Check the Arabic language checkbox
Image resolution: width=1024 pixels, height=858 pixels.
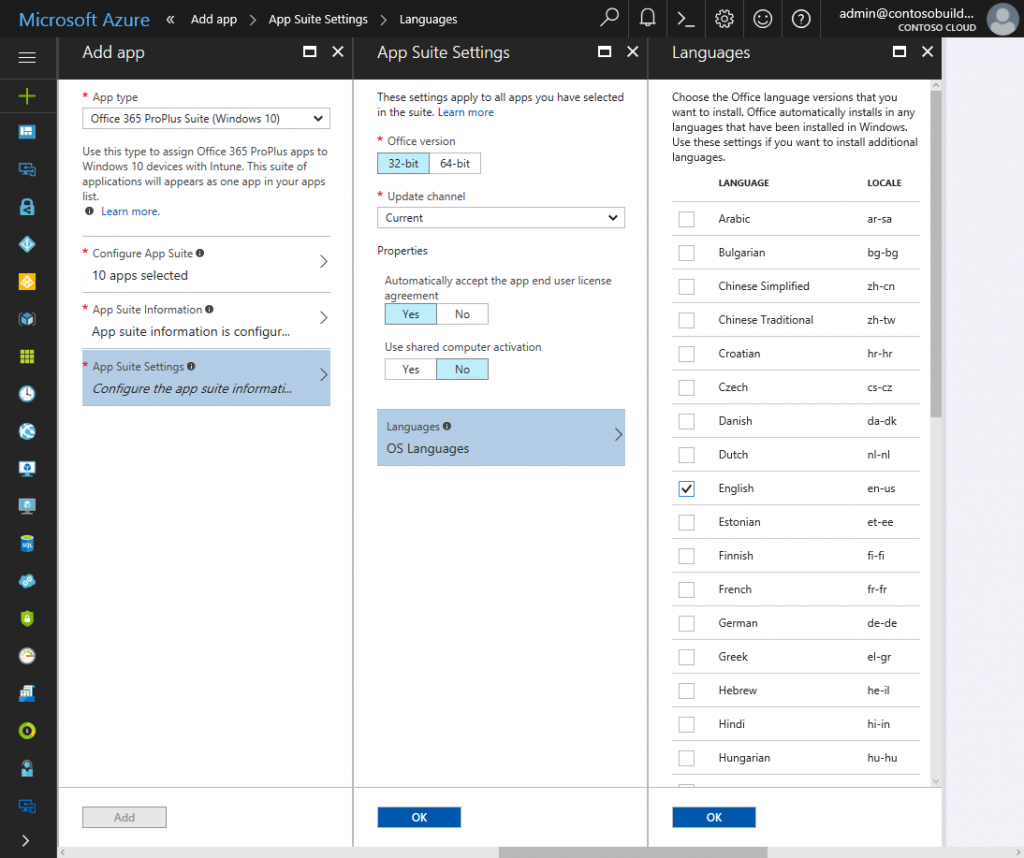pos(686,219)
